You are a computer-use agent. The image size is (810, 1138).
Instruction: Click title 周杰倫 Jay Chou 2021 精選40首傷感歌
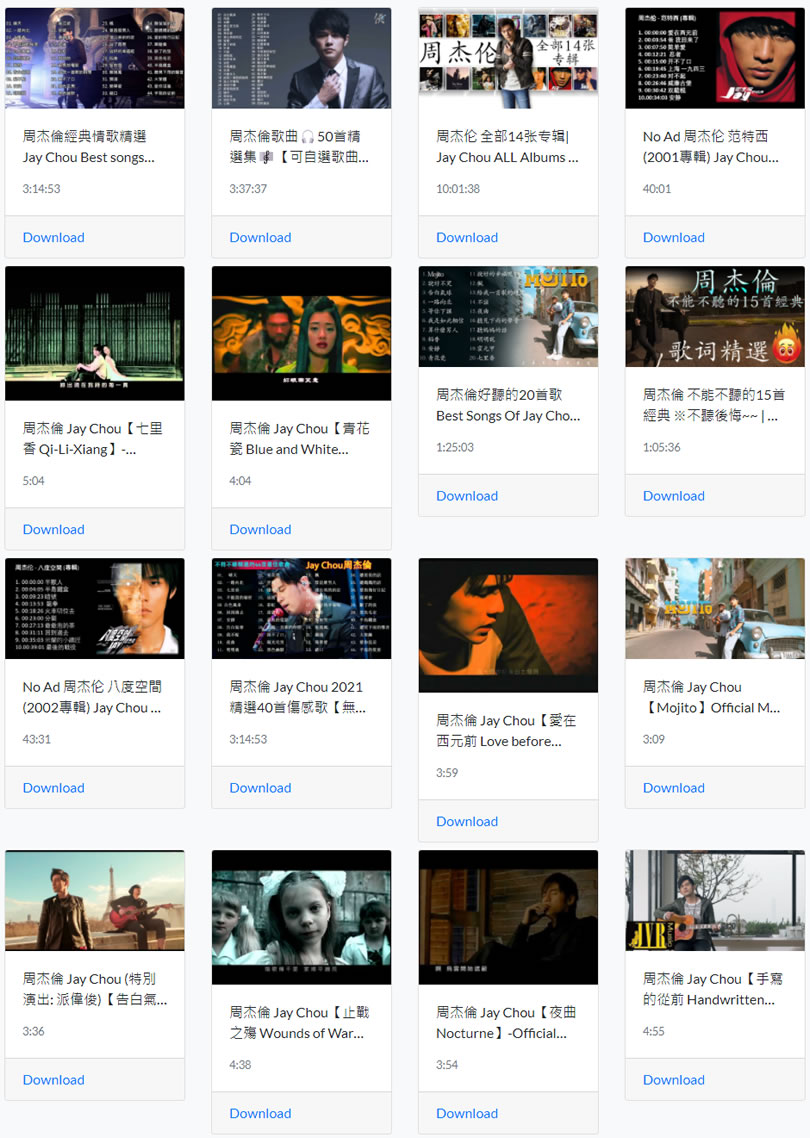click(x=298, y=697)
